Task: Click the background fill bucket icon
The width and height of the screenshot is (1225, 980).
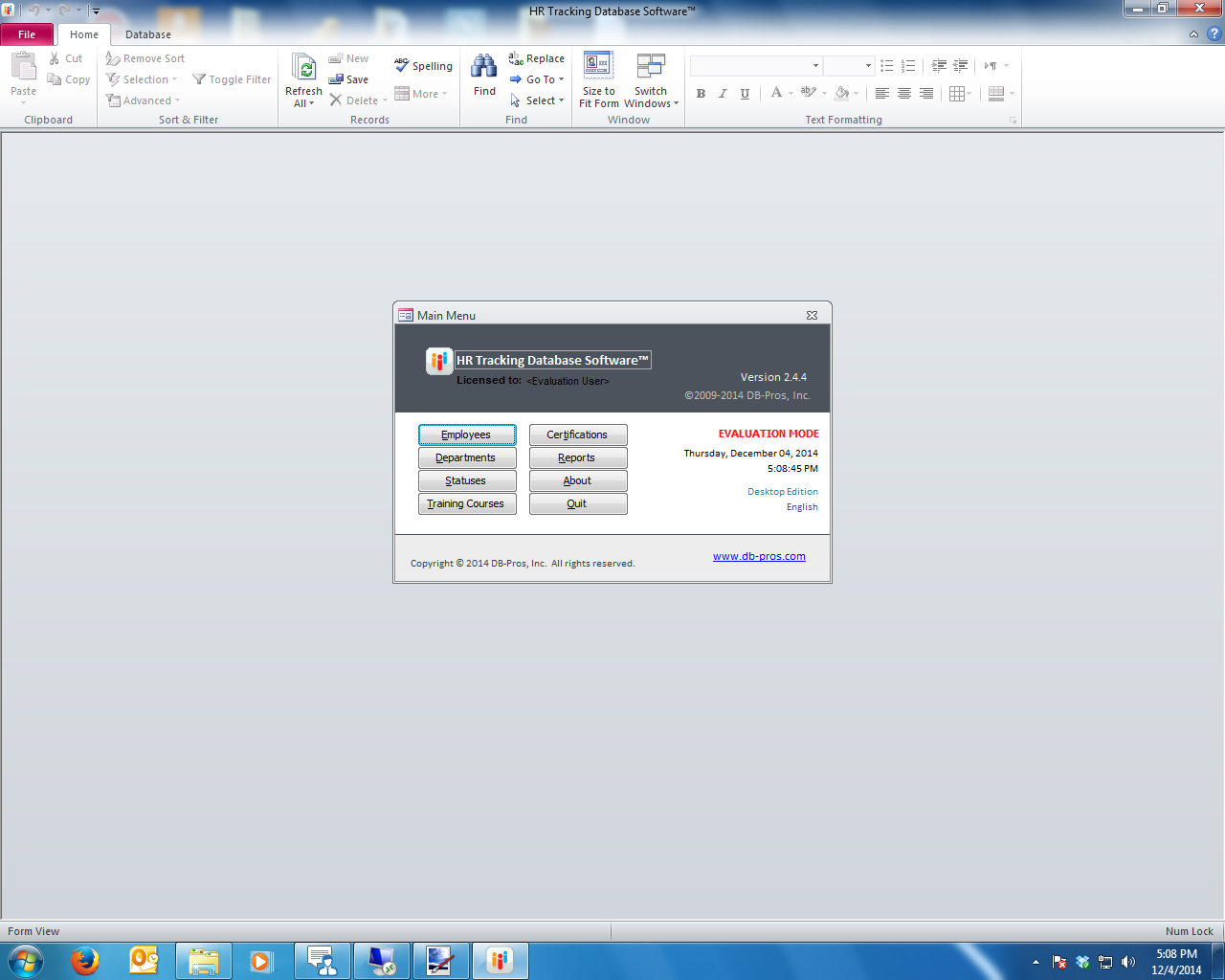Action: pyautogui.click(x=841, y=93)
